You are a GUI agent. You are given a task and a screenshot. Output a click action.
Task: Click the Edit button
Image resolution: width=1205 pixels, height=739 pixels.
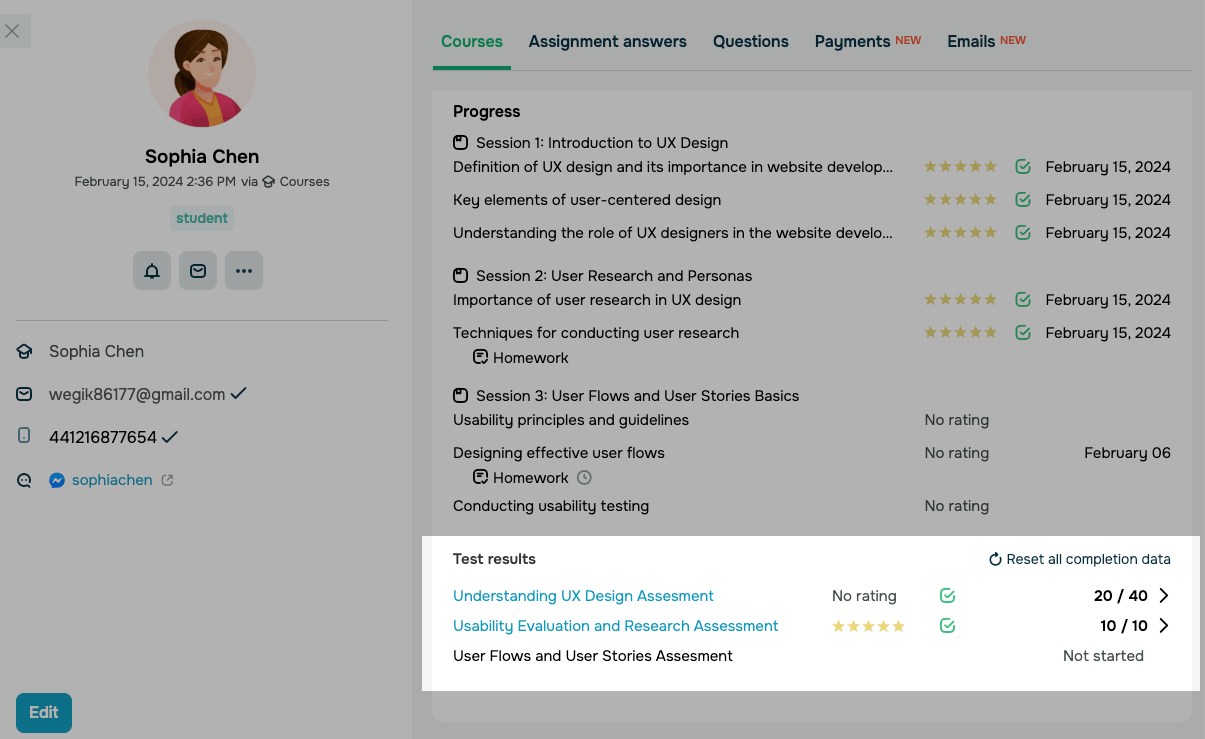pos(44,713)
